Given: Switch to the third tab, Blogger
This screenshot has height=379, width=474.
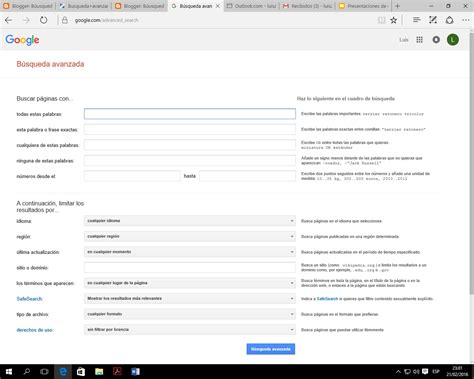Looking at the screenshot, I should pos(140,6).
